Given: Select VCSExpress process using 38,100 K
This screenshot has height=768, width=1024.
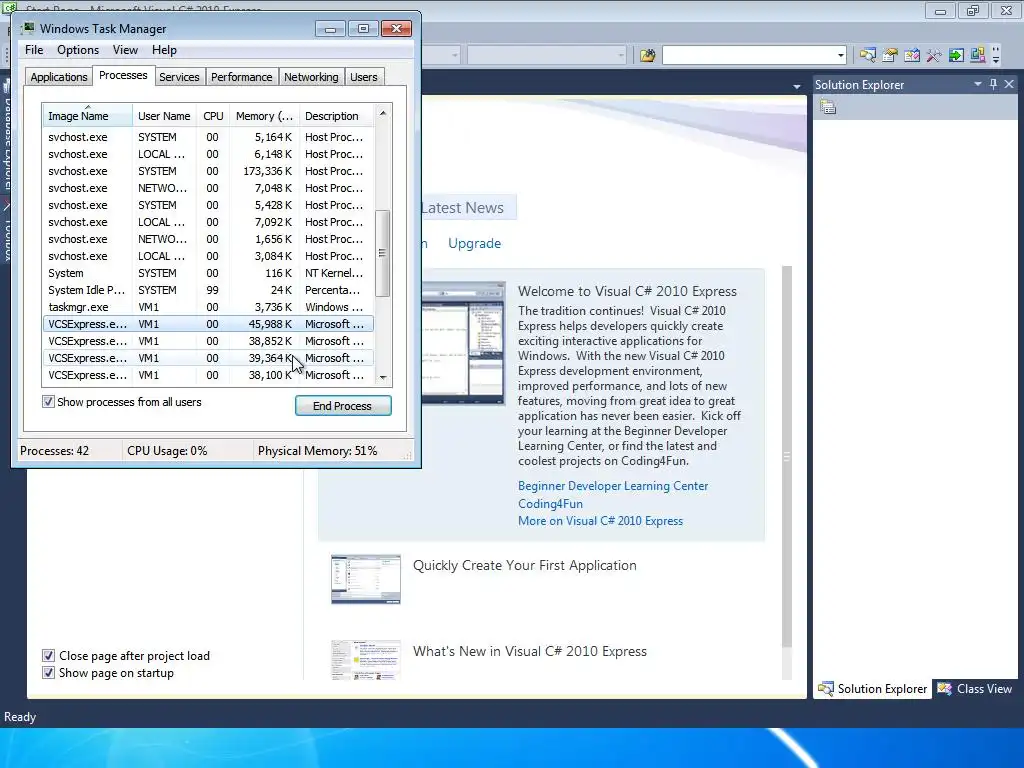Looking at the screenshot, I should click(x=208, y=375).
